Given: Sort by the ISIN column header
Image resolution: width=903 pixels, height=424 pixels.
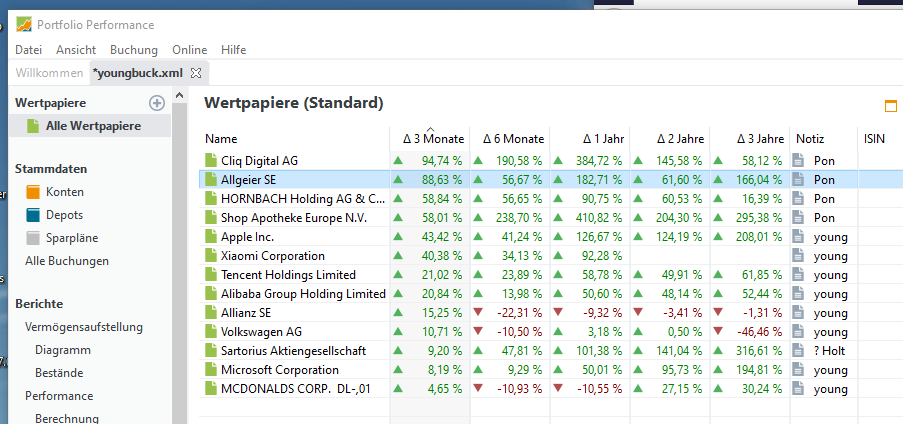Looking at the screenshot, I should click(881, 139).
